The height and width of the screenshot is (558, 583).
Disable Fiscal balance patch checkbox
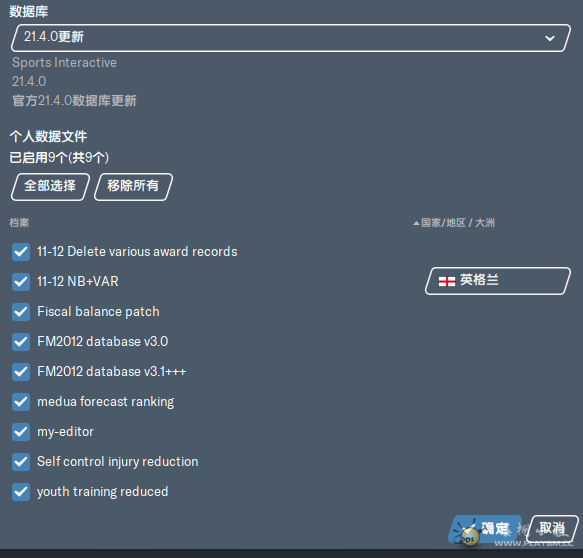[21, 312]
